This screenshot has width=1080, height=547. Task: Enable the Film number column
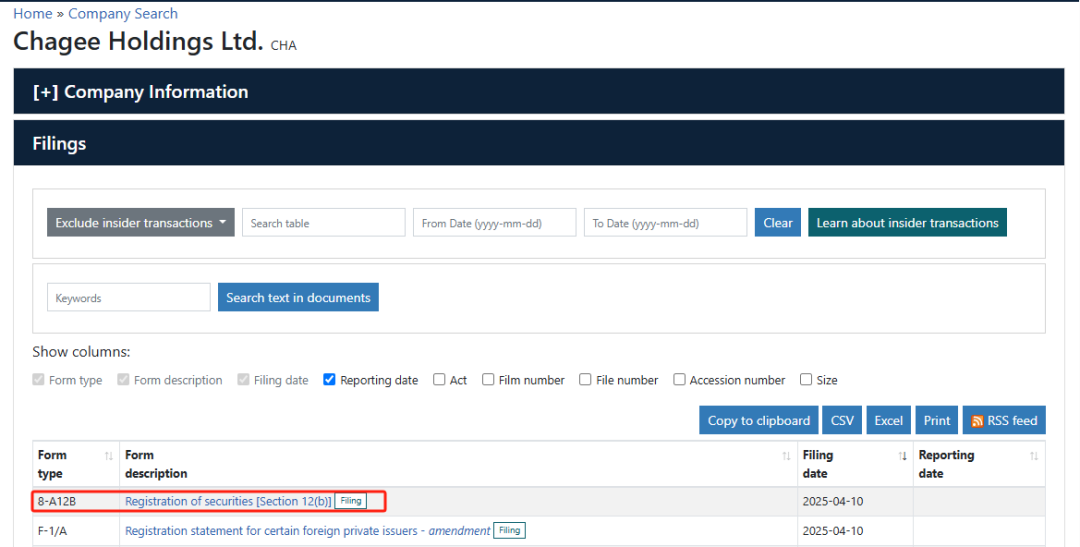pyautogui.click(x=488, y=380)
